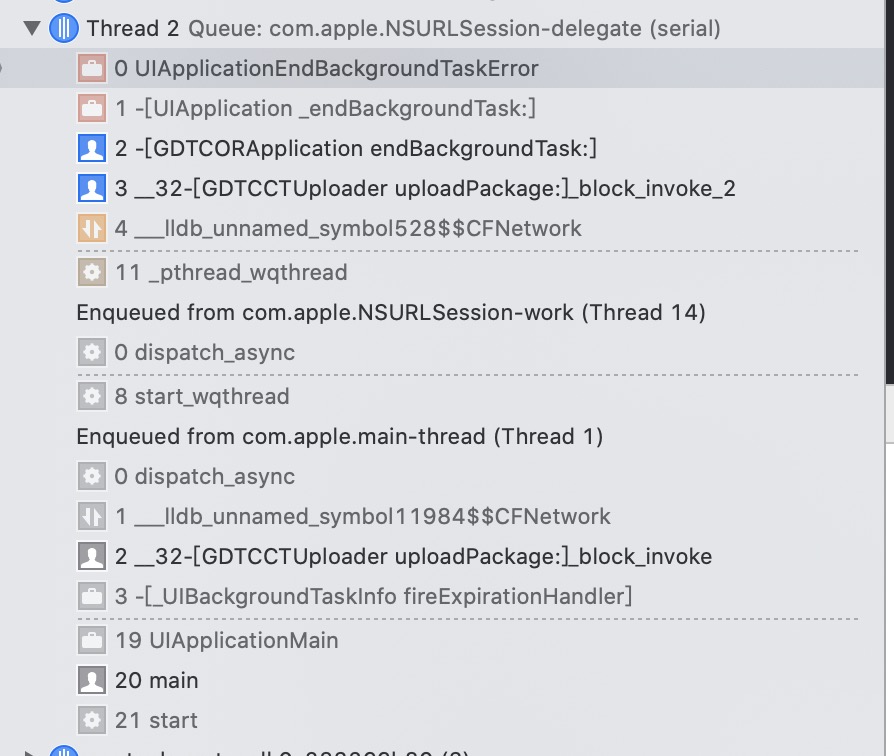Click user icon beside main frame

pyautogui.click(x=92, y=680)
